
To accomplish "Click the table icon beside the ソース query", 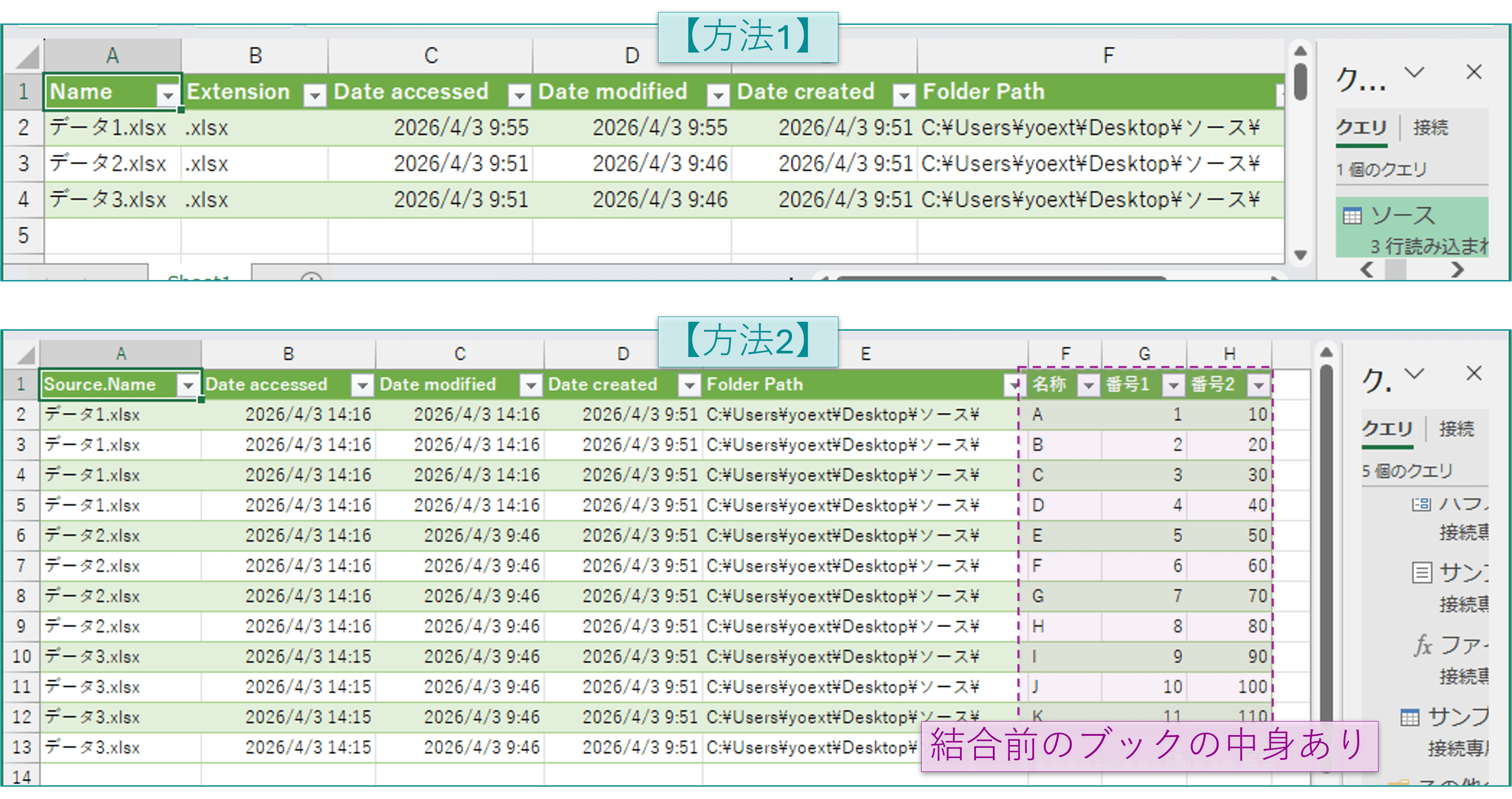I will click(x=1353, y=216).
